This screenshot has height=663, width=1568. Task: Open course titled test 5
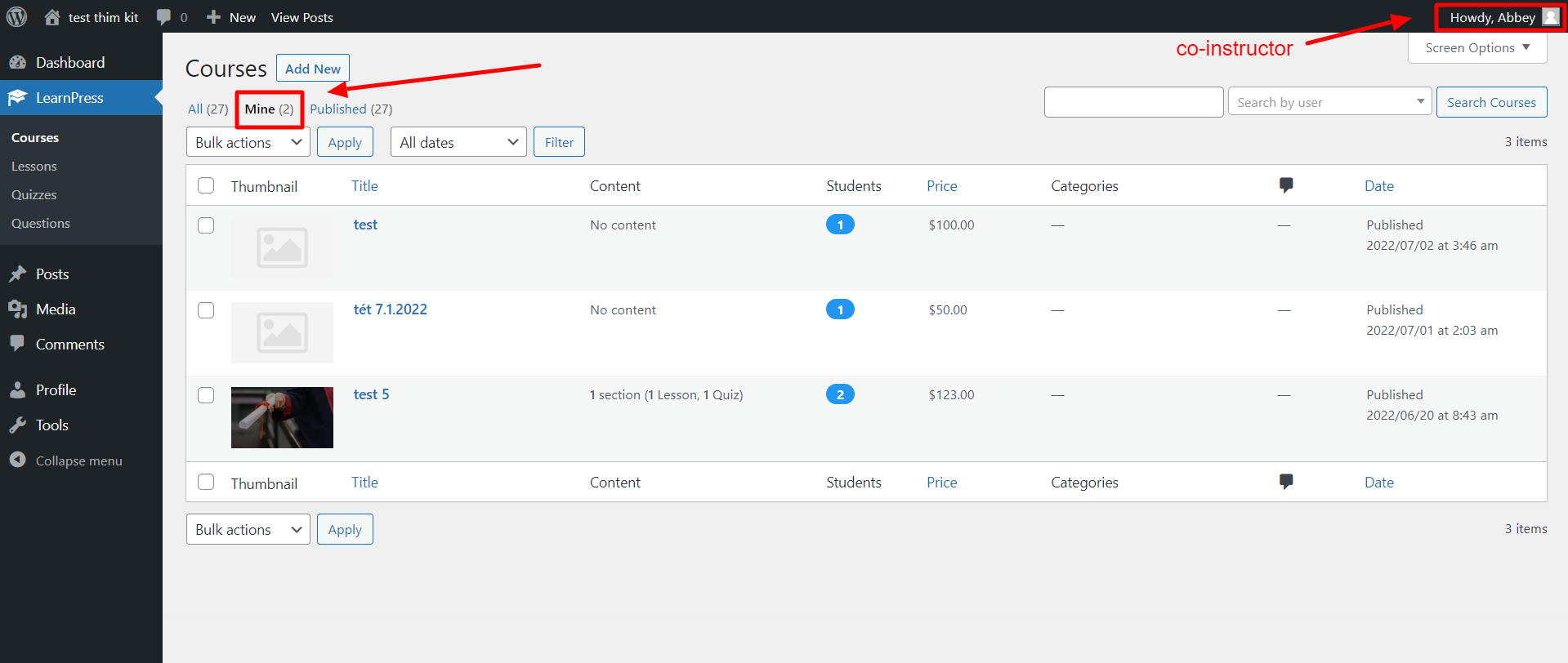coord(371,394)
